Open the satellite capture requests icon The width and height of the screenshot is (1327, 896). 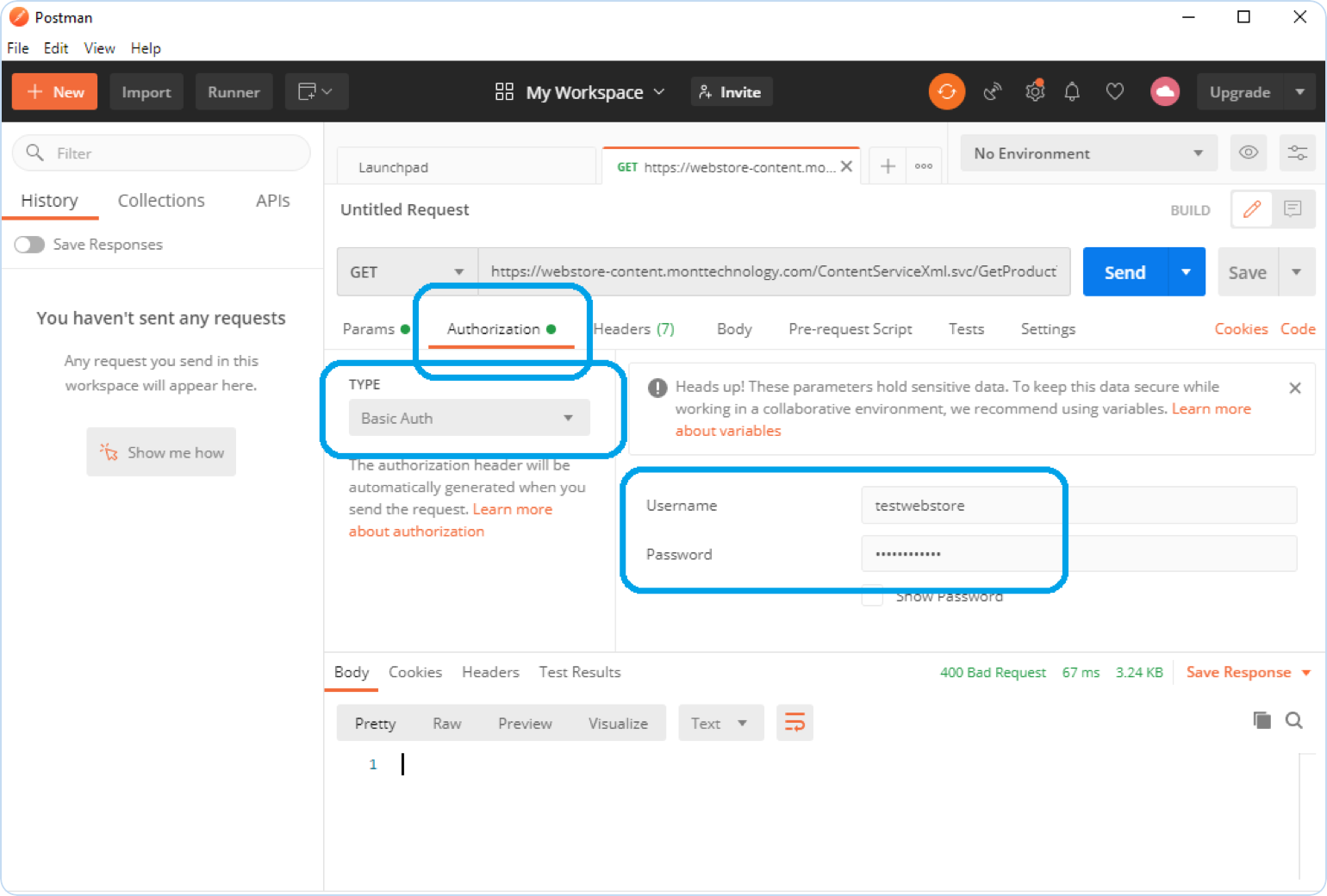tap(993, 91)
